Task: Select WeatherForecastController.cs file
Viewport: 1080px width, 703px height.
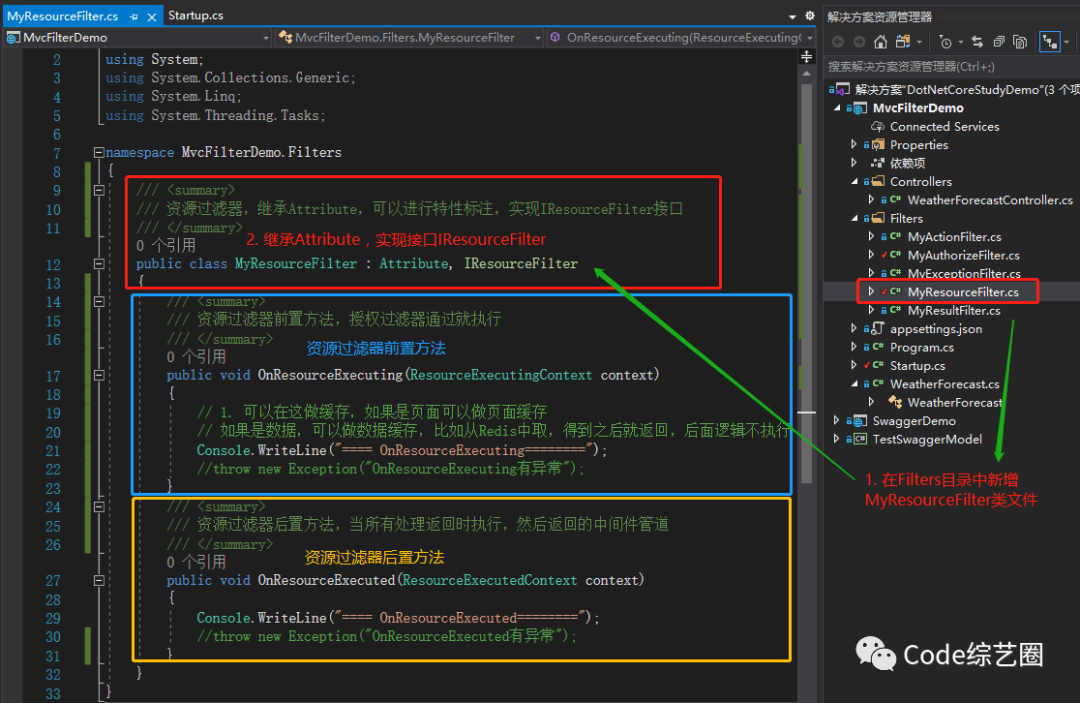Action: coord(990,200)
